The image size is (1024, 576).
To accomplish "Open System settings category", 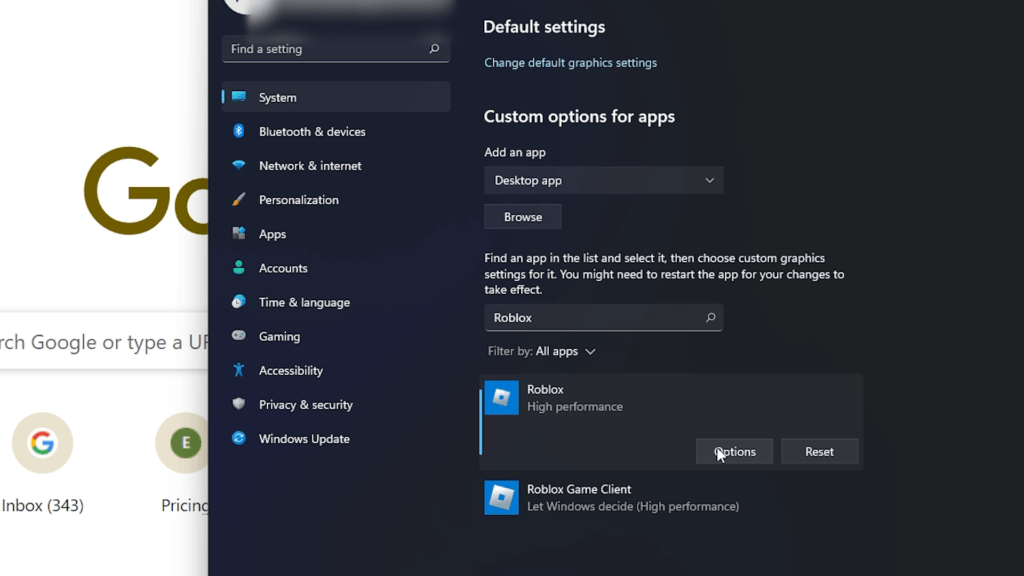I will coord(336,97).
